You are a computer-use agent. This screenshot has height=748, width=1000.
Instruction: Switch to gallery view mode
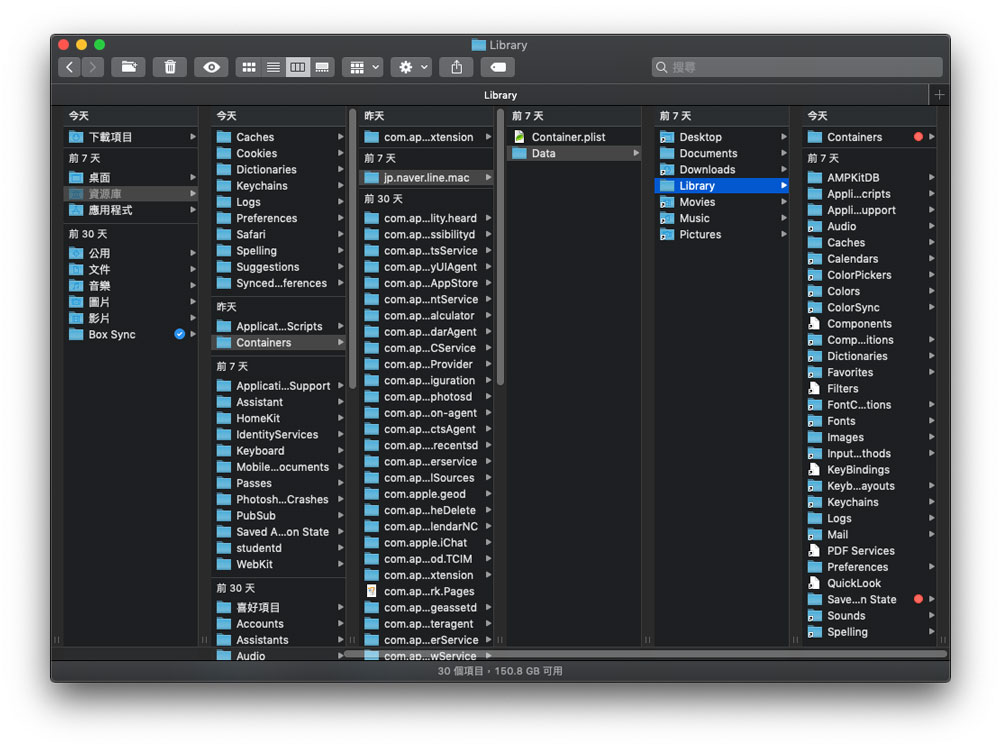click(x=322, y=67)
